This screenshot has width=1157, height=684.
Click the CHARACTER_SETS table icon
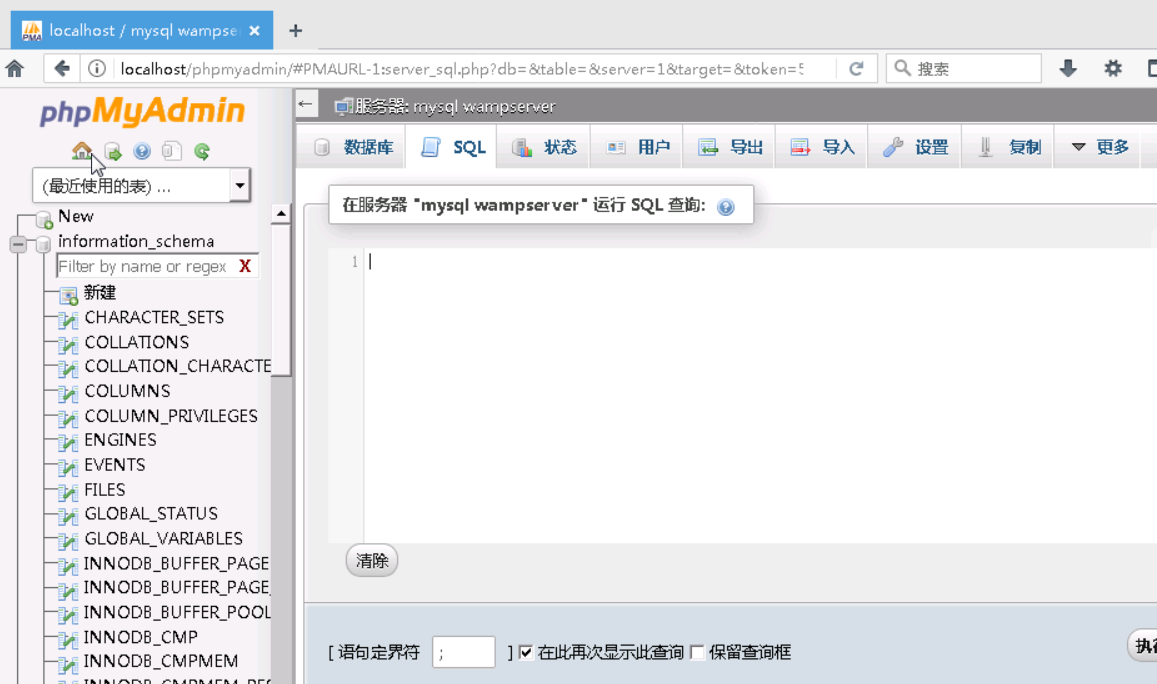68,319
